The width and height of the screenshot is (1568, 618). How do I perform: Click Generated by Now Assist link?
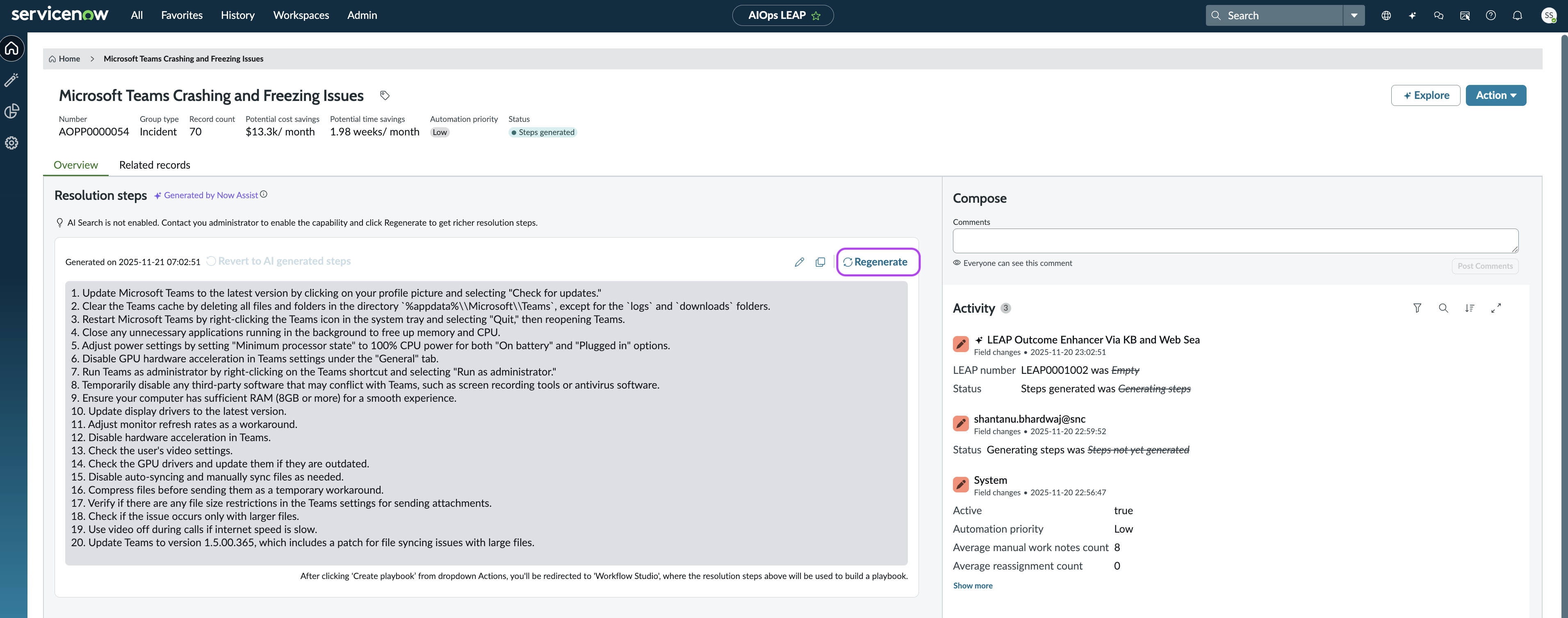[211, 195]
